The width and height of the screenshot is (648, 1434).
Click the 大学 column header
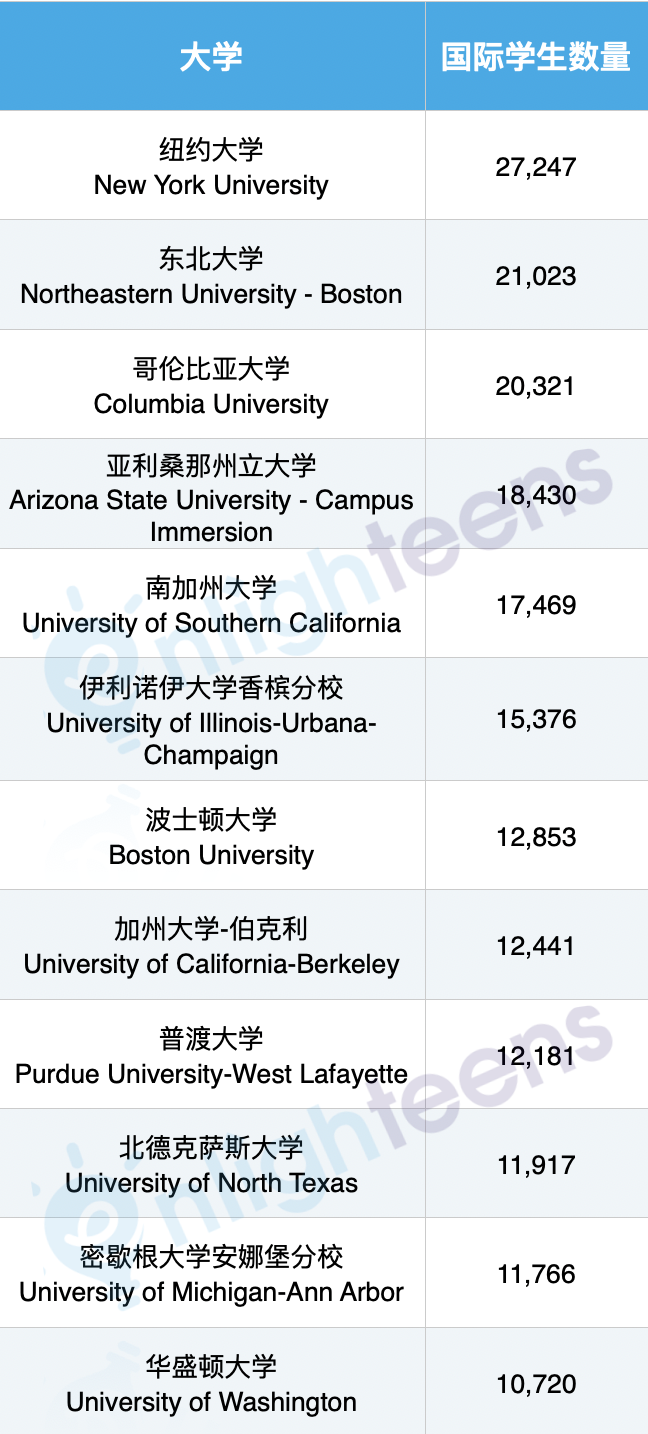pyautogui.click(x=212, y=56)
